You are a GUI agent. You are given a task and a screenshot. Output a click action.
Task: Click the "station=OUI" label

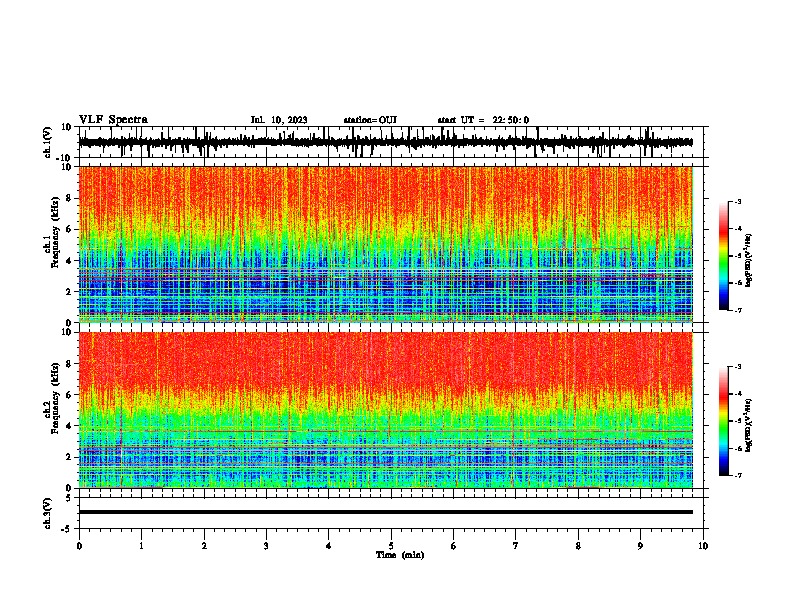click(370, 120)
